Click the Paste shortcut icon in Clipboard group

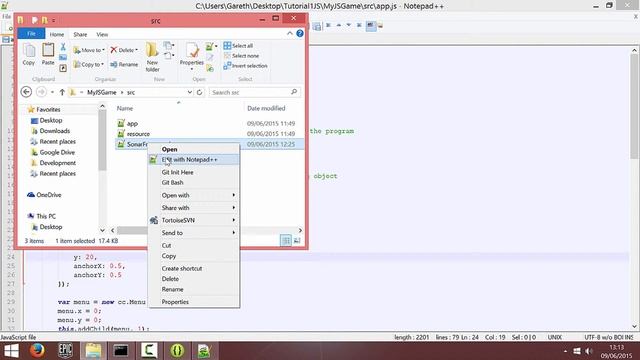pos(63,68)
